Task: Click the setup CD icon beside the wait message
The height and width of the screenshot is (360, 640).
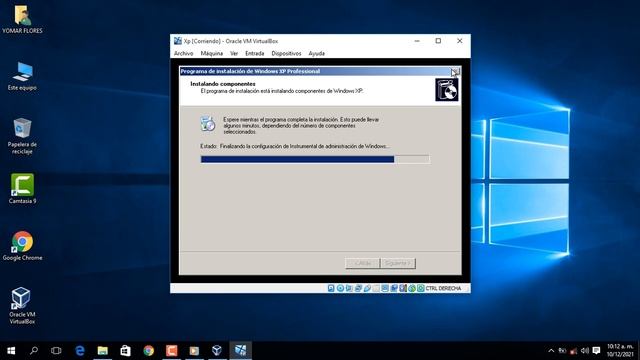Action: click(207, 124)
